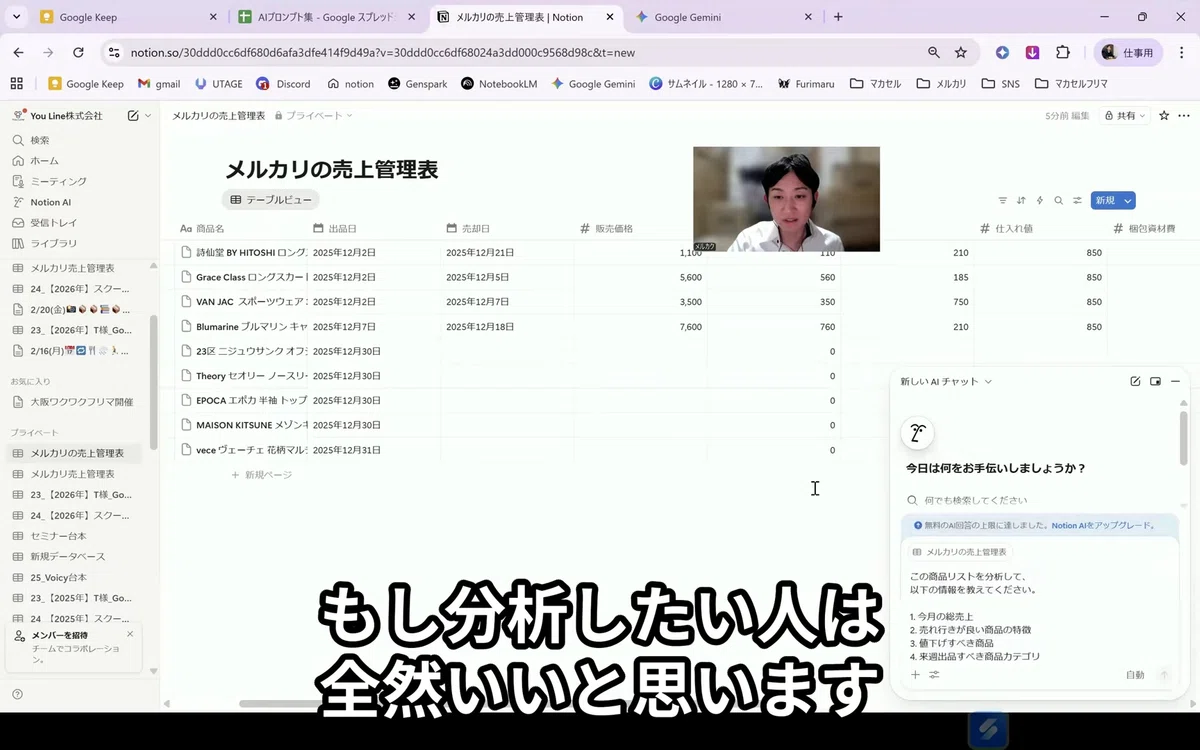Viewport: 1200px width, 750px height.
Task: Open Chrome tab search dropdown arrow
Action: [16, 17]
